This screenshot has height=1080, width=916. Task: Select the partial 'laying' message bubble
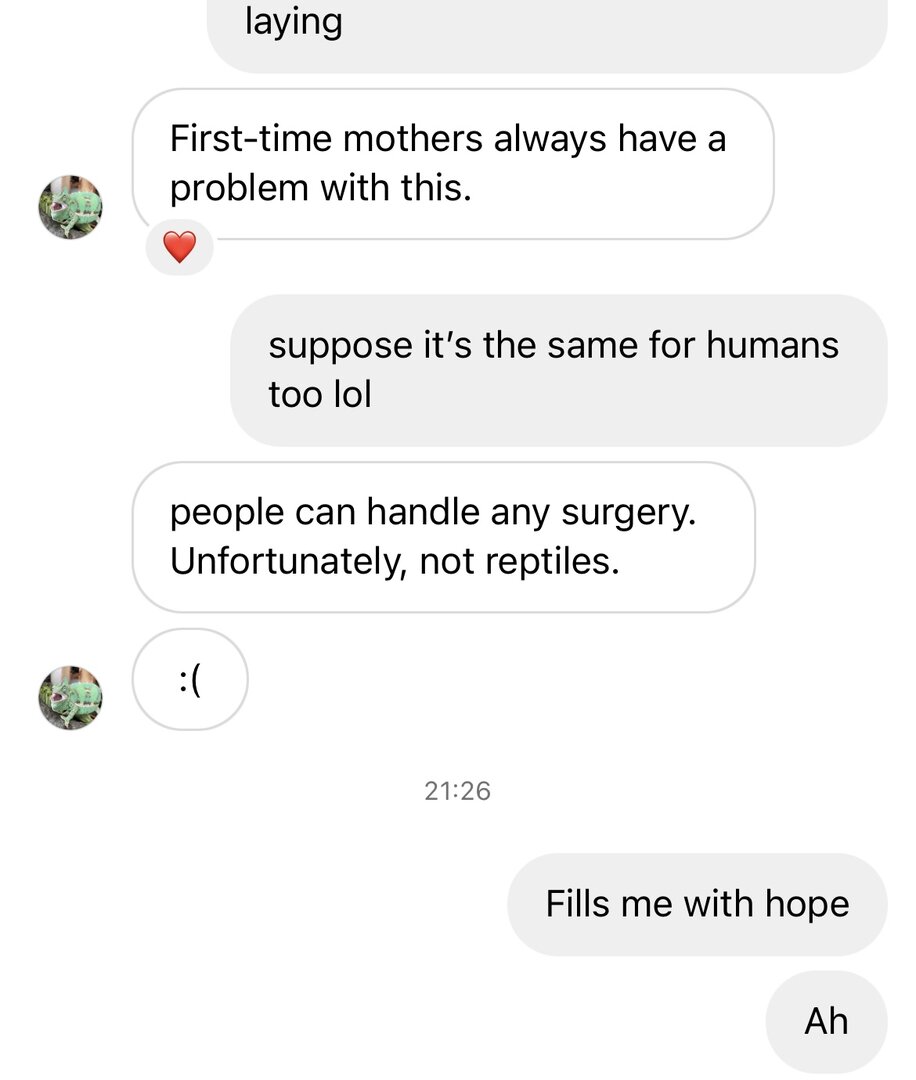(546, 30)
